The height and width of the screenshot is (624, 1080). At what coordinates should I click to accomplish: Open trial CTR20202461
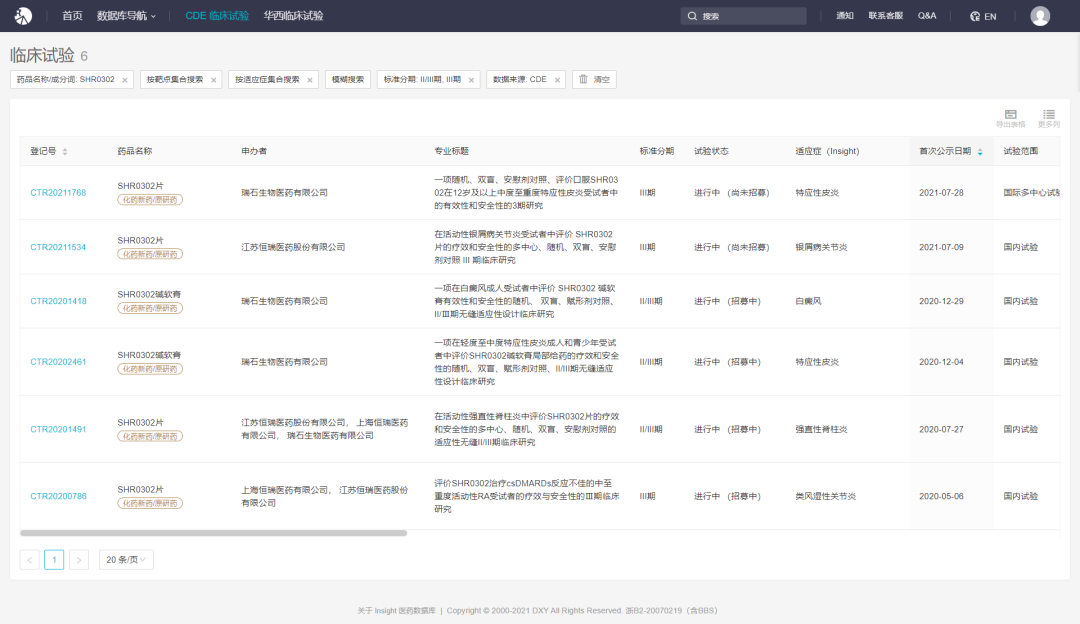coord(58,362)
